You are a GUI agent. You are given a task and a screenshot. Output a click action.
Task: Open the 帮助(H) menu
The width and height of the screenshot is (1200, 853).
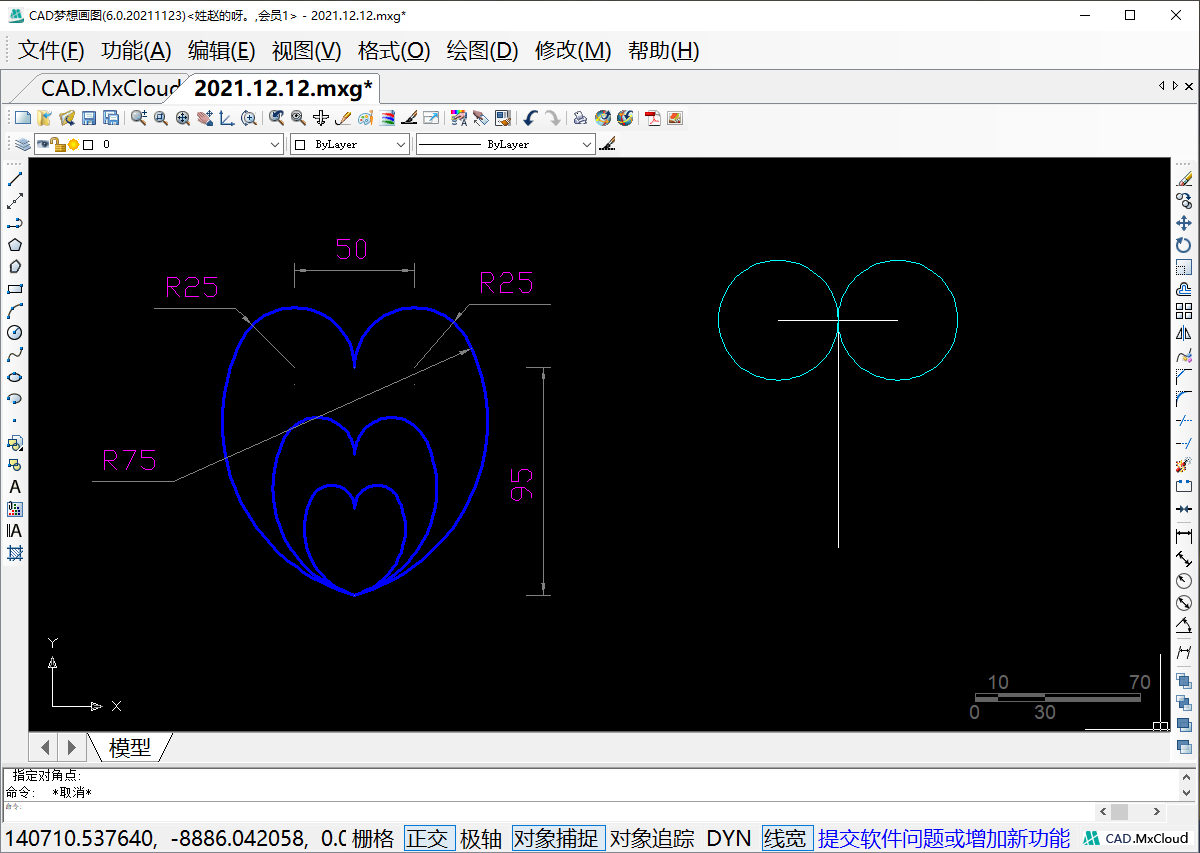point(664,51)
